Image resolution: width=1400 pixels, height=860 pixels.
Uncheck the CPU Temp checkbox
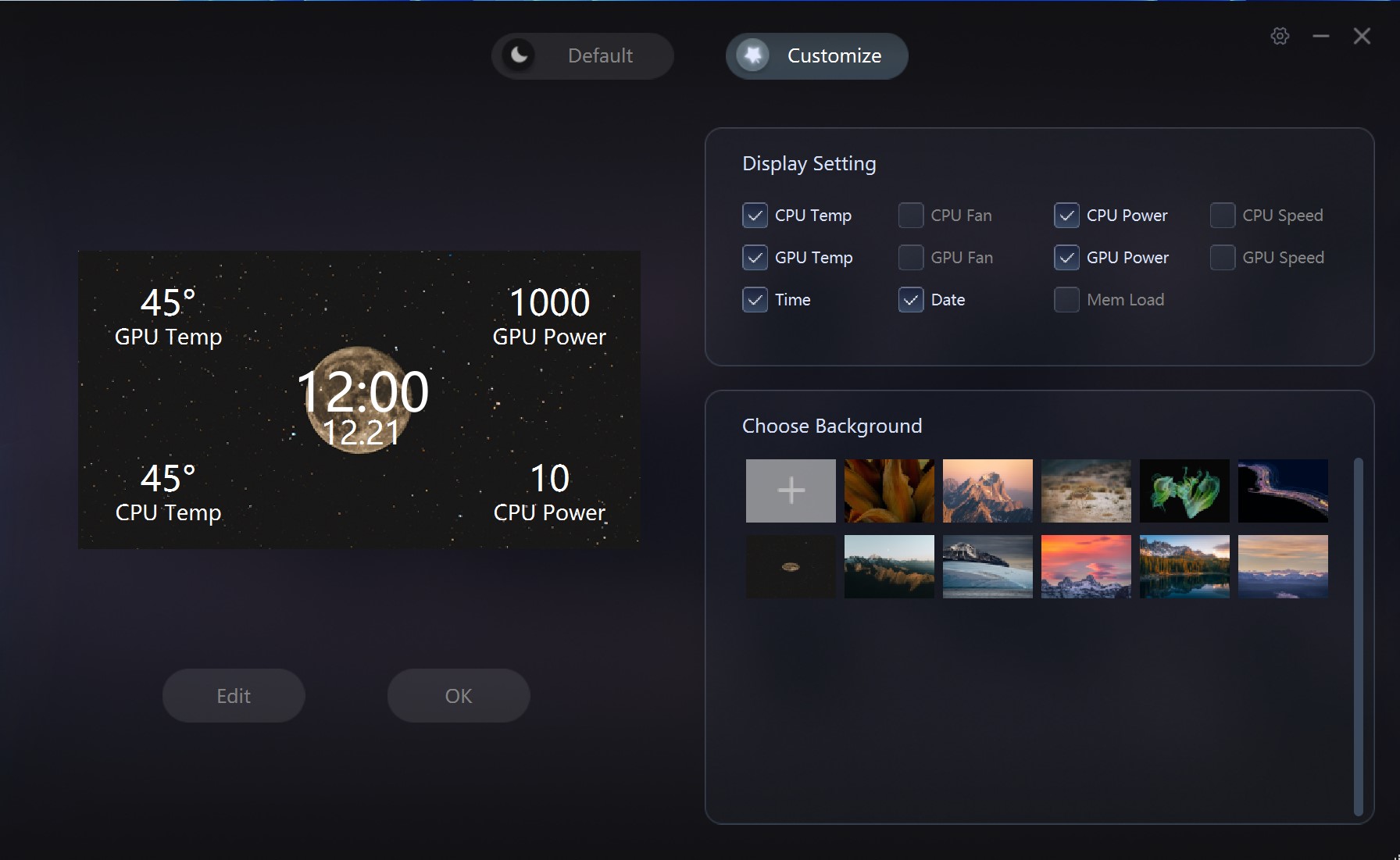pyautogui.click(x=755, y=216)
